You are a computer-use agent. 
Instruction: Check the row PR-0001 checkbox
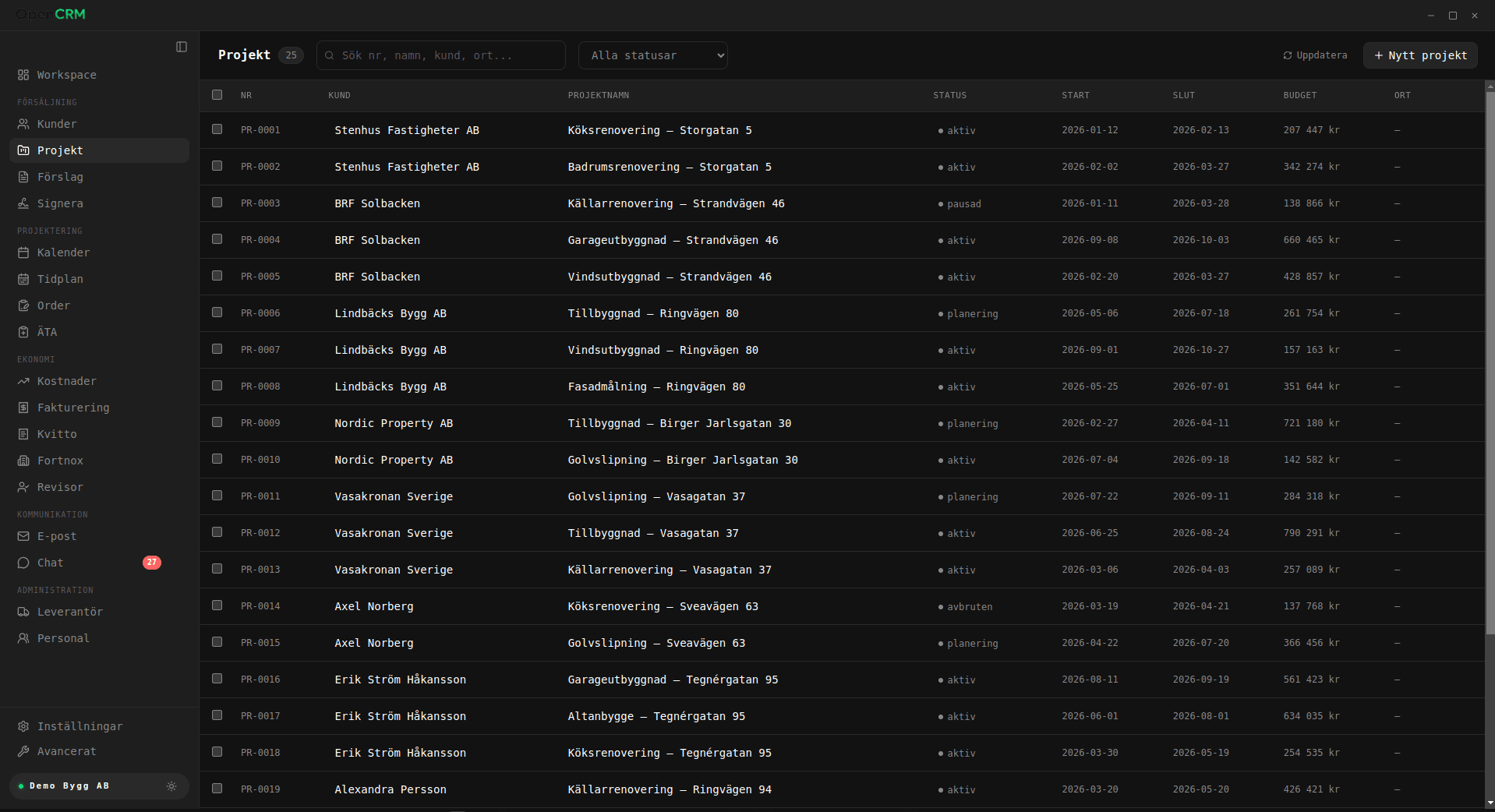217,129
